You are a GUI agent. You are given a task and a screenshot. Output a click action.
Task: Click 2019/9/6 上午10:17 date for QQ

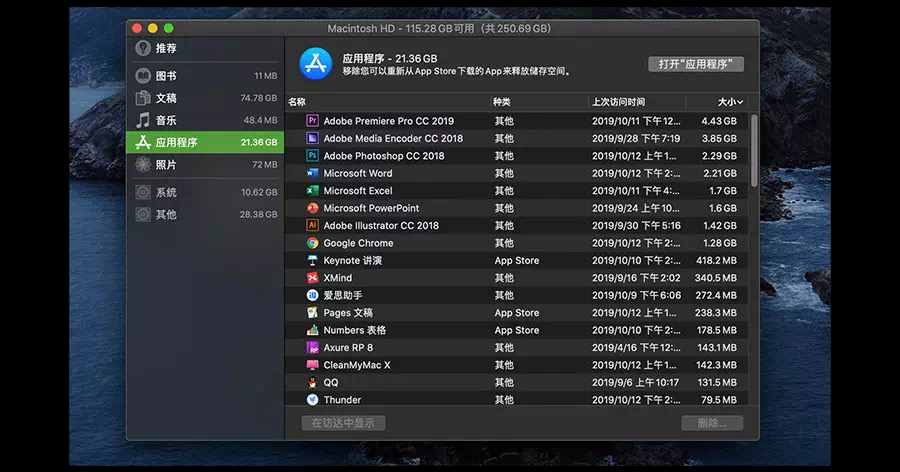(x=635, y=382)
